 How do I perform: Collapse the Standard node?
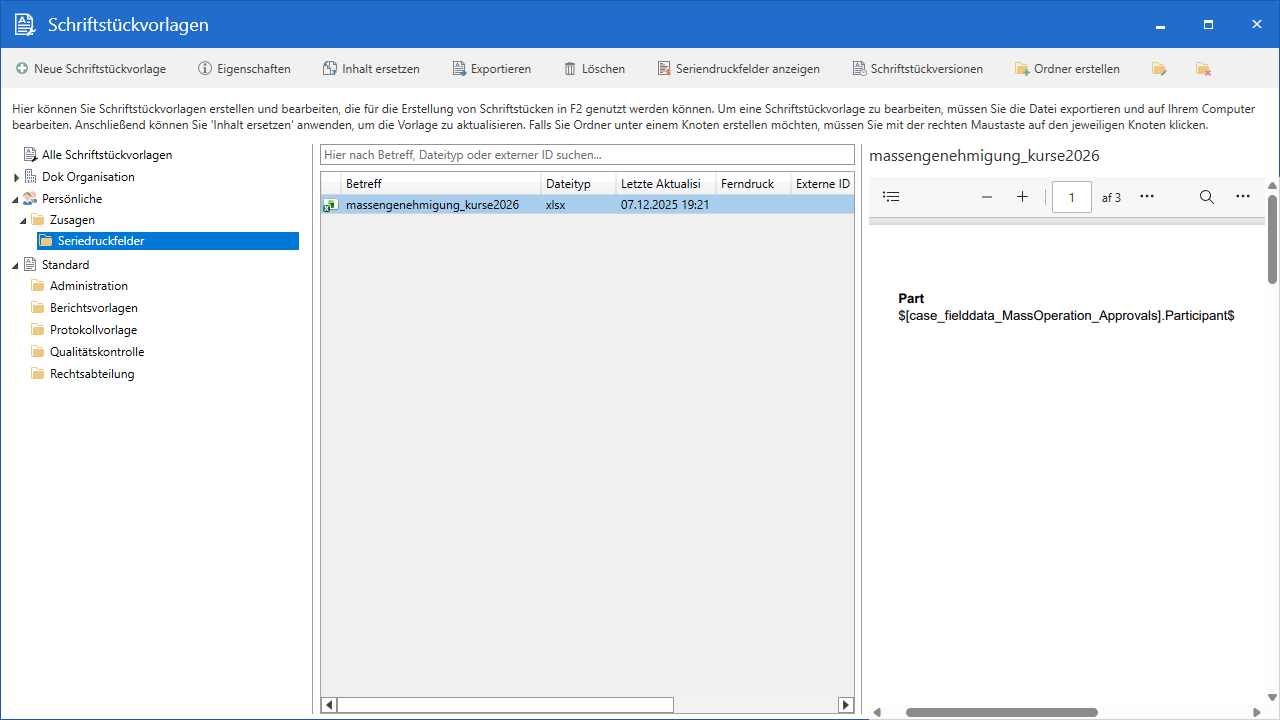point(13,264)
